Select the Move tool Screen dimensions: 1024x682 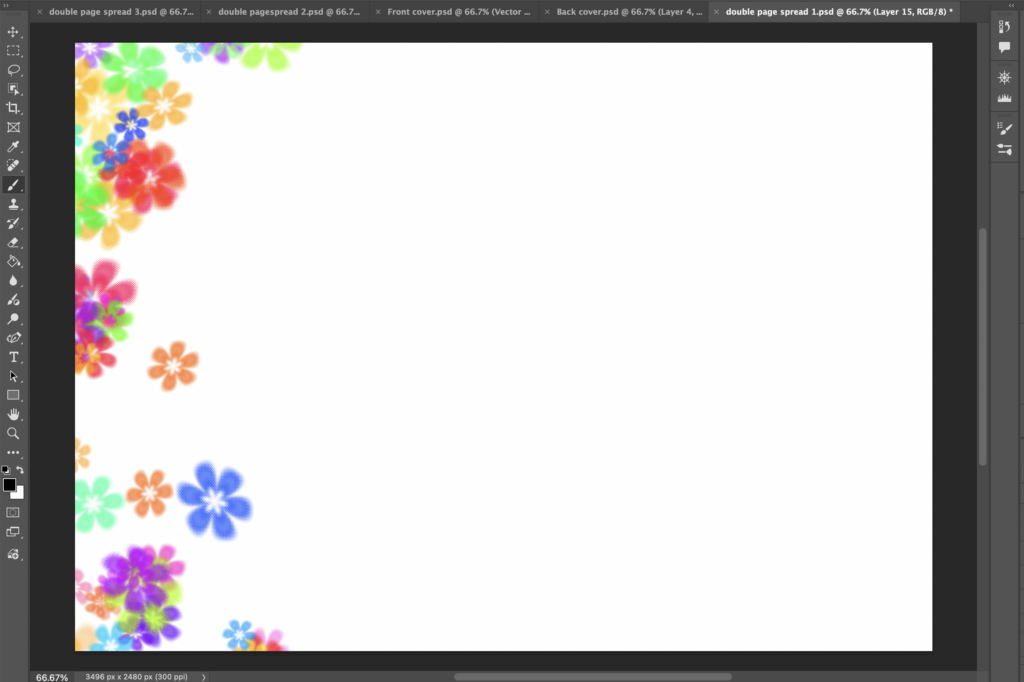coord(14,32)
